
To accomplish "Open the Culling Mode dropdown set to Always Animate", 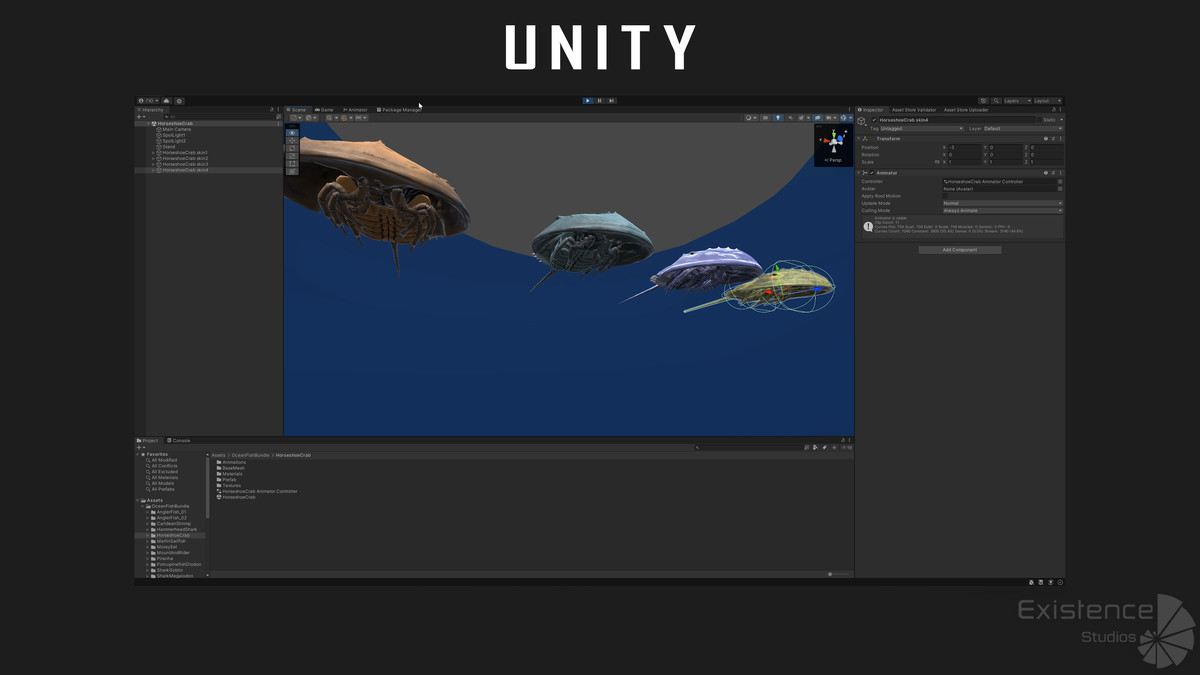I will tap(1000, 210).
